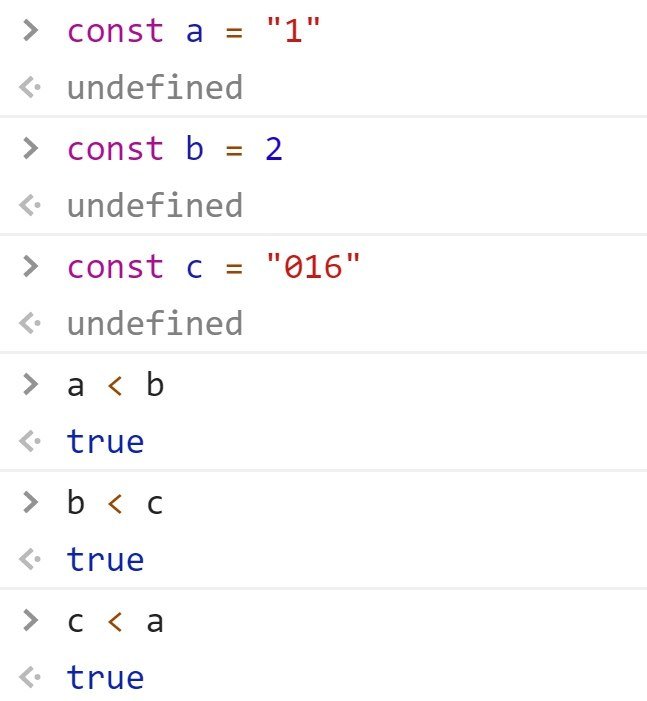
Task: Click the prompt chevron before c < a
Action: click(x=30, y=620)
